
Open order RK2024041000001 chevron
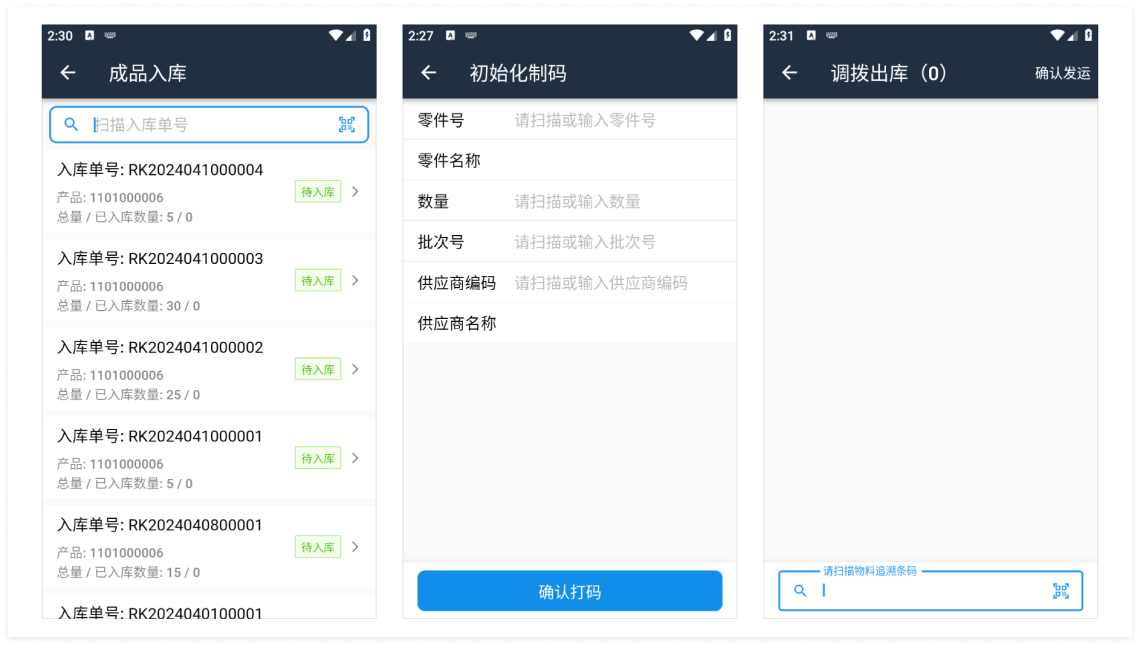[x=356, y=458]
